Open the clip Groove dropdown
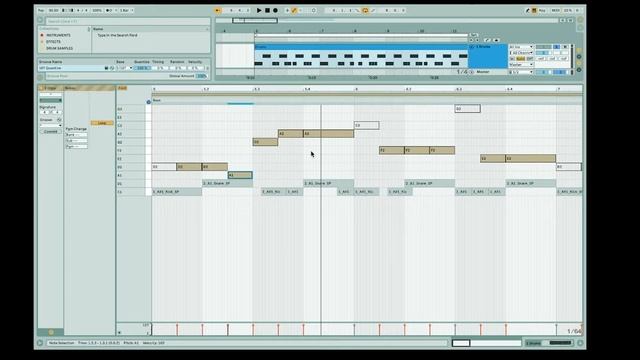Image resolution: width=640 pixels, height=360 pixels. pyautogui.click(x=51, y=126)
